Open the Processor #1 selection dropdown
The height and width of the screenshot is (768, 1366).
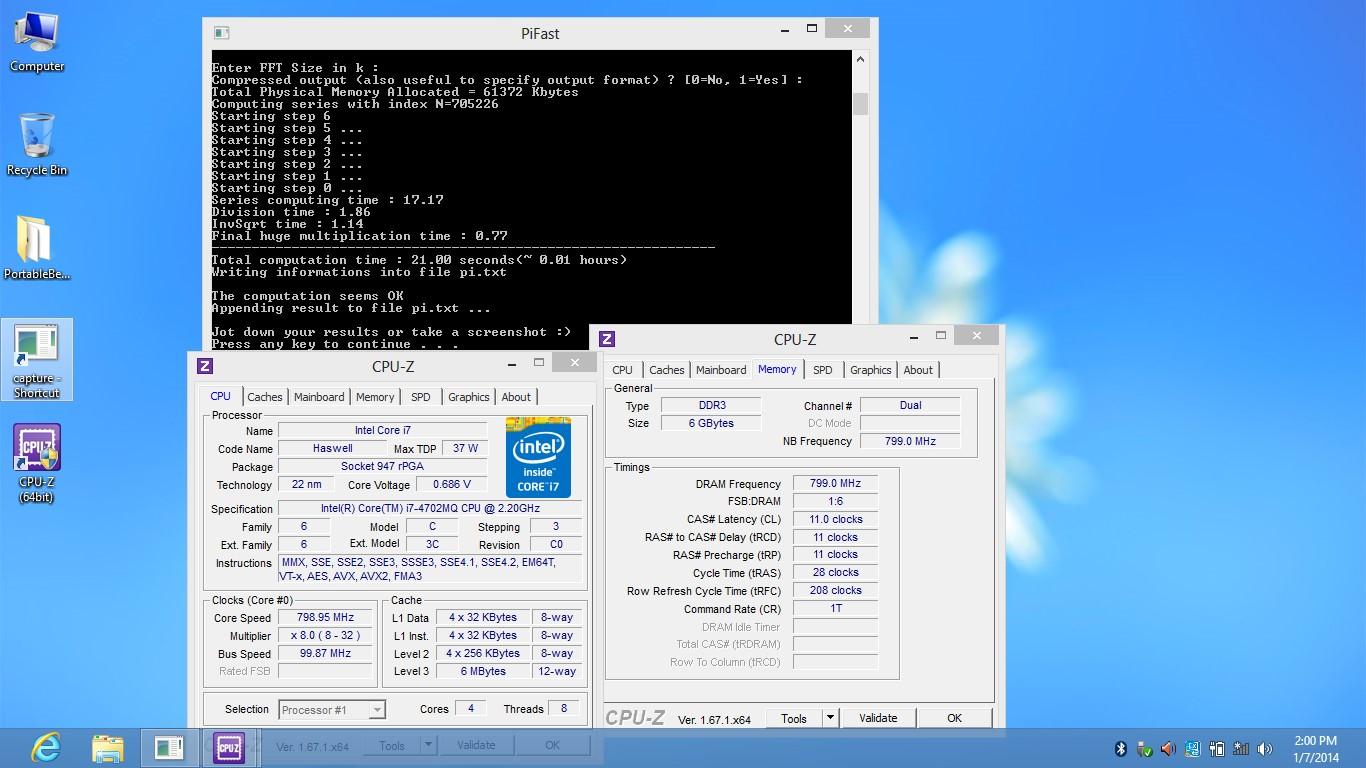pyautogui.click(x=331, y=710)
